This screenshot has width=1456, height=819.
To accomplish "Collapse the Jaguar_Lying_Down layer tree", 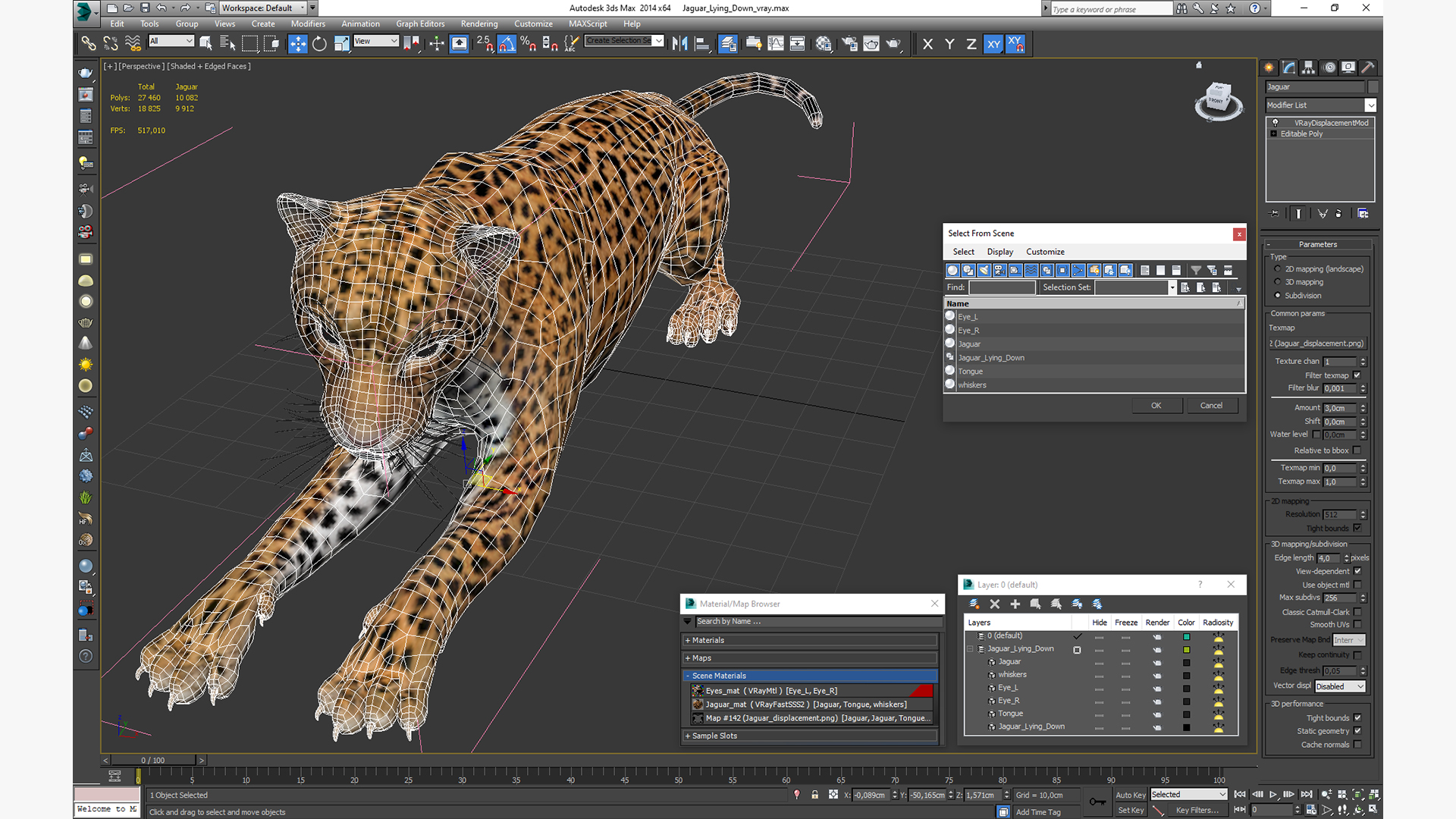I will (970, 649).
